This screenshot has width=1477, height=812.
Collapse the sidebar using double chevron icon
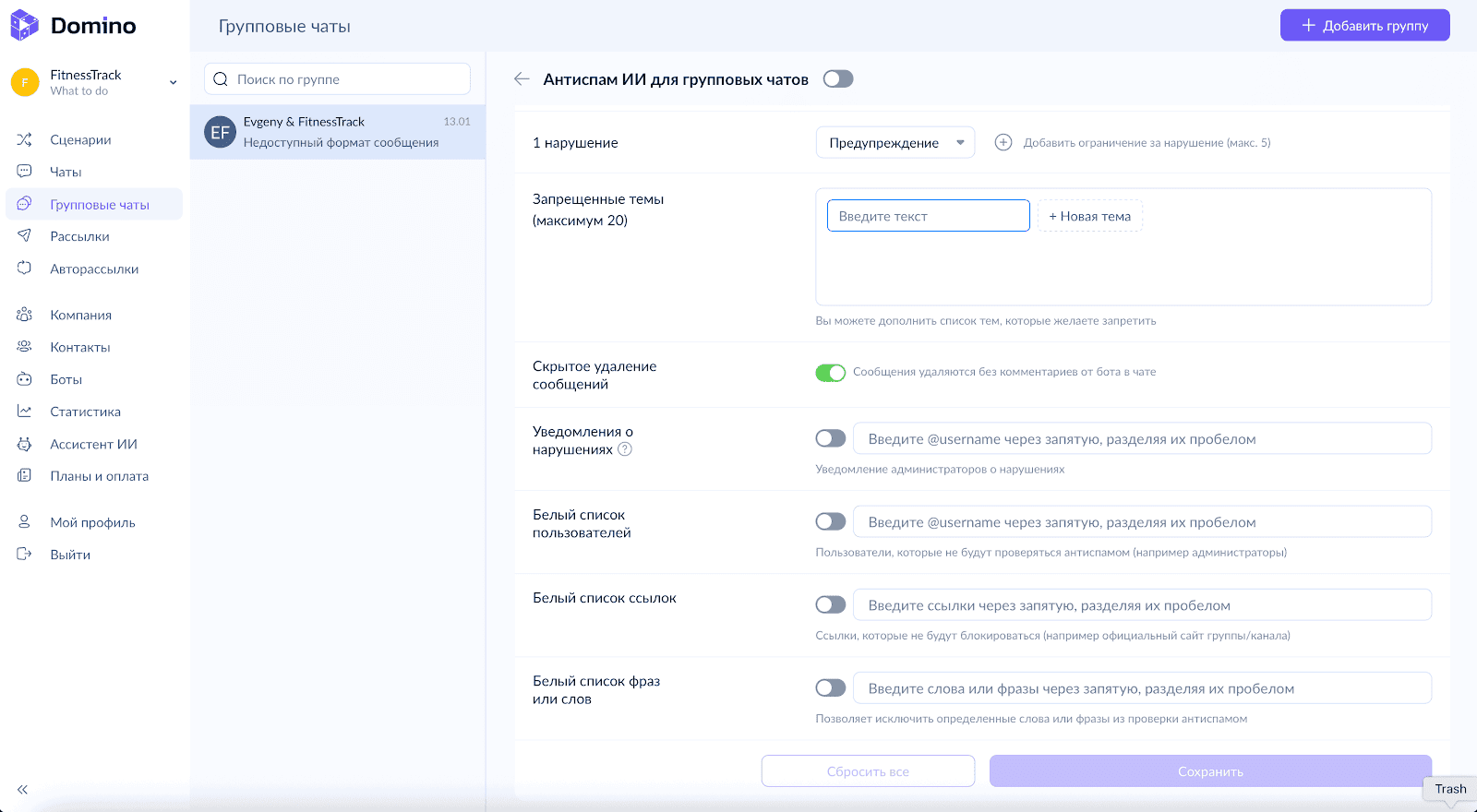pos(22,790)
